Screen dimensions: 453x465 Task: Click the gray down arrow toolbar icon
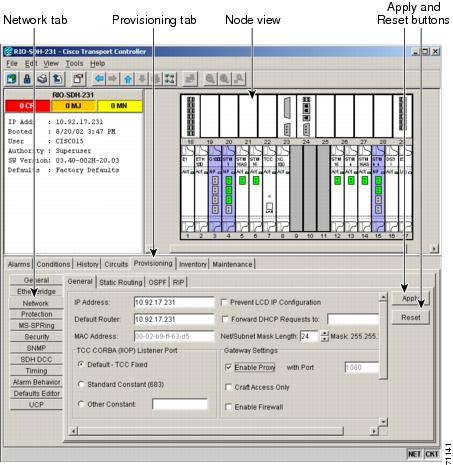142,79
